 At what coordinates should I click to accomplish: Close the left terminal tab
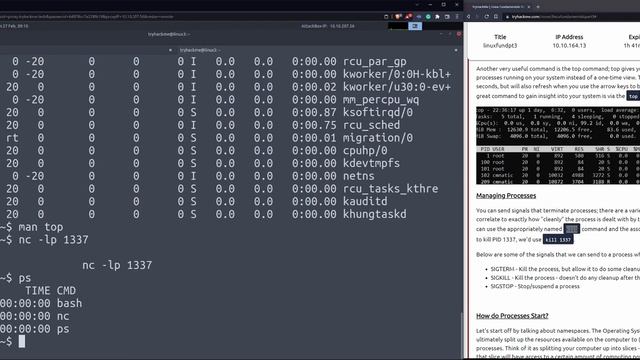click(170, 50)
